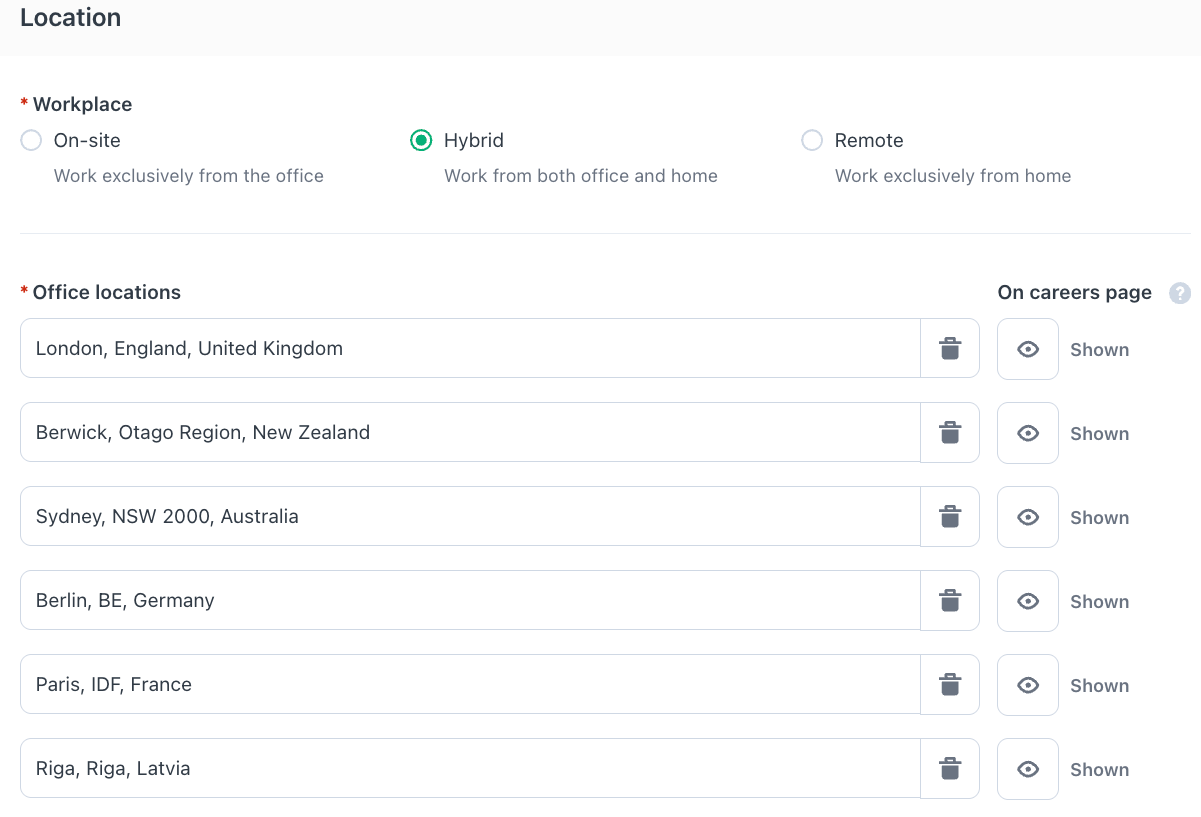Delete the Sydney, NSW office
This screenshot has height=817, width=1201.
tap(949, 516)
